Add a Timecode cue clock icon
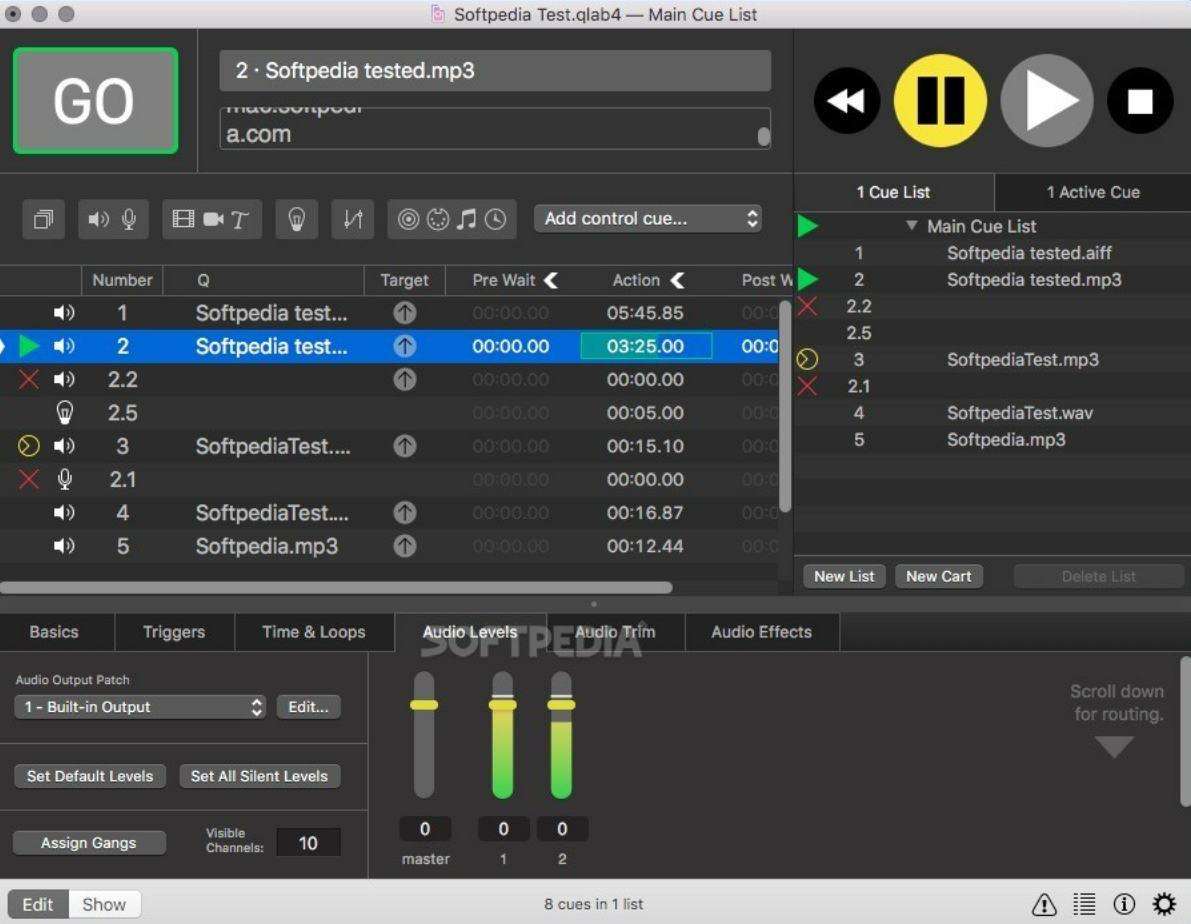1191x924 pixels. pos(495,220)
